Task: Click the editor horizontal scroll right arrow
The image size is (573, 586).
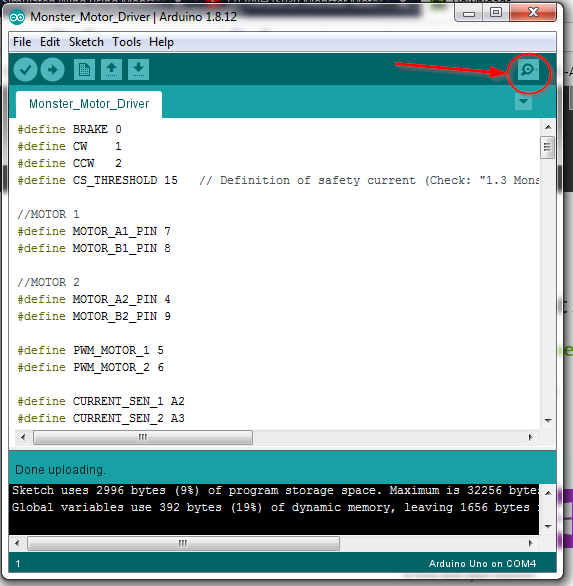Action: 530,437
